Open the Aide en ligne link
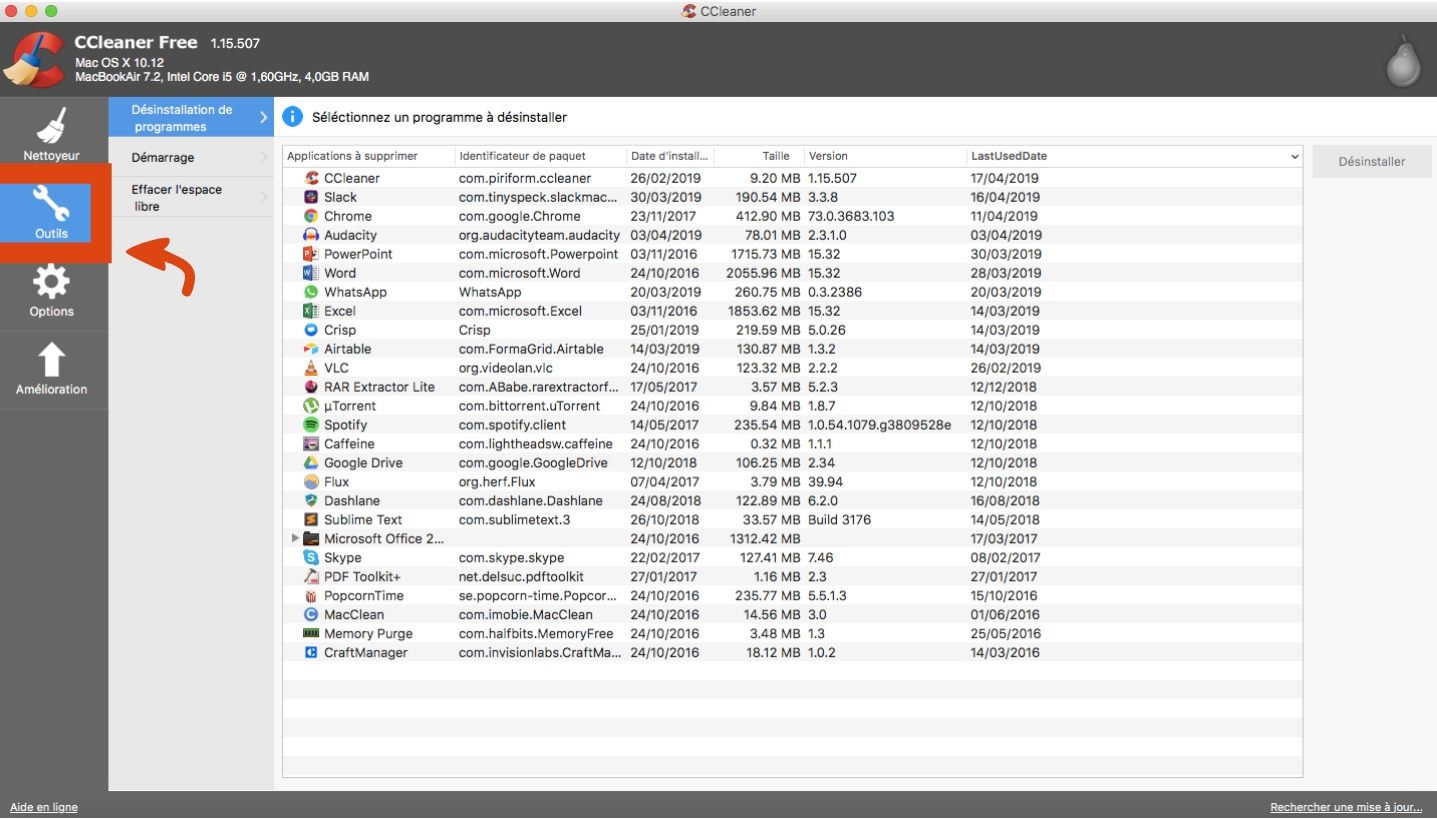1437x819 pixels. pos(44,807)
